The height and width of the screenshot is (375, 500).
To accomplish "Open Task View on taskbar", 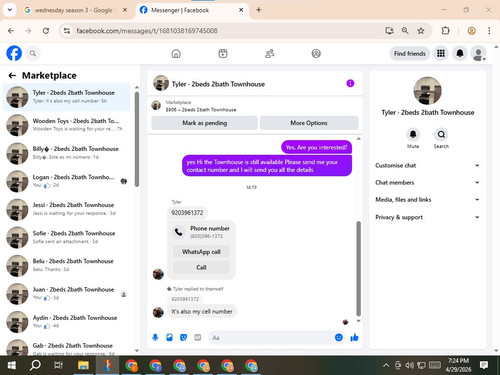I will (58, 365).
